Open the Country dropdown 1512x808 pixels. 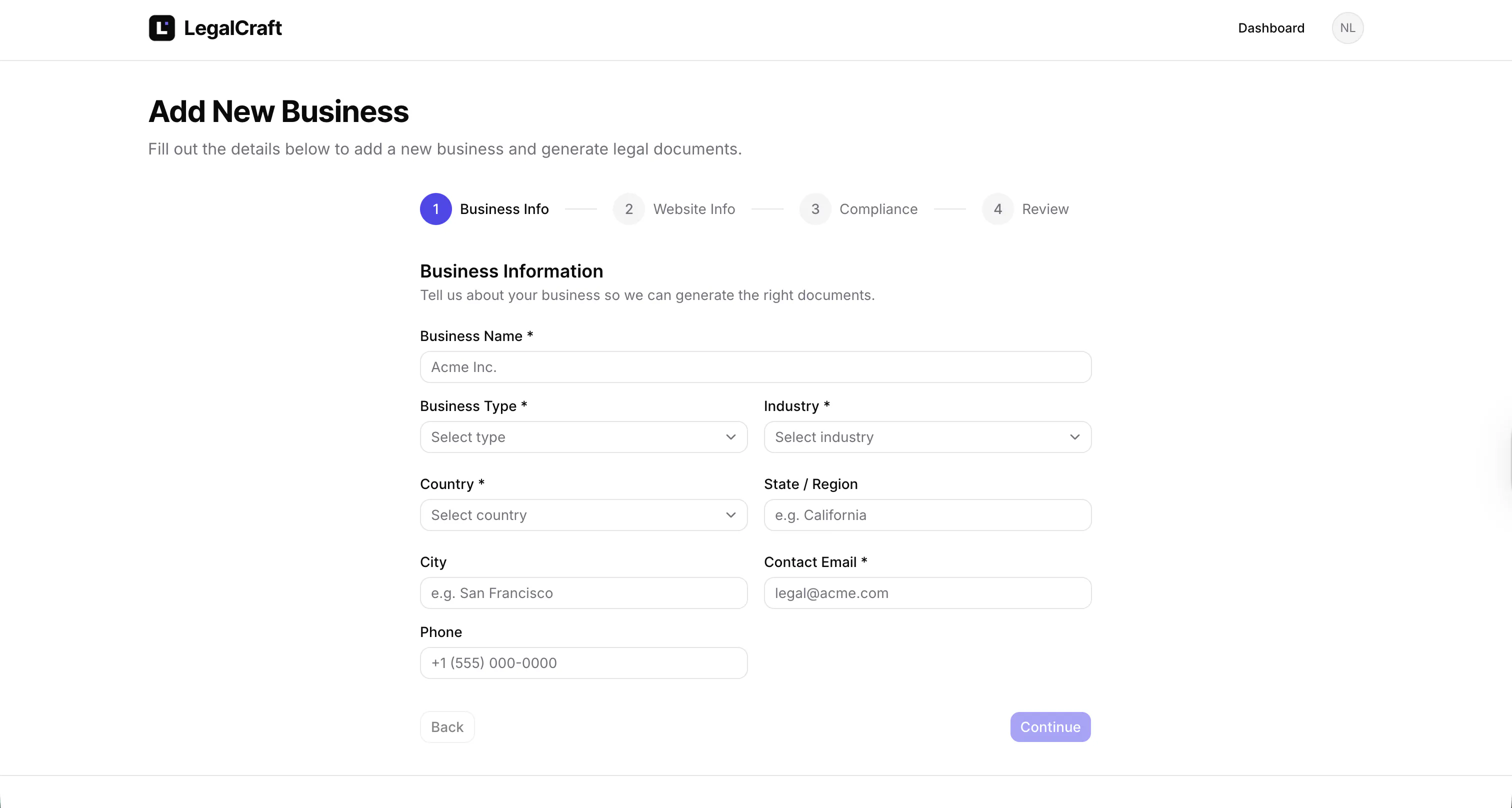click(583, 515)
